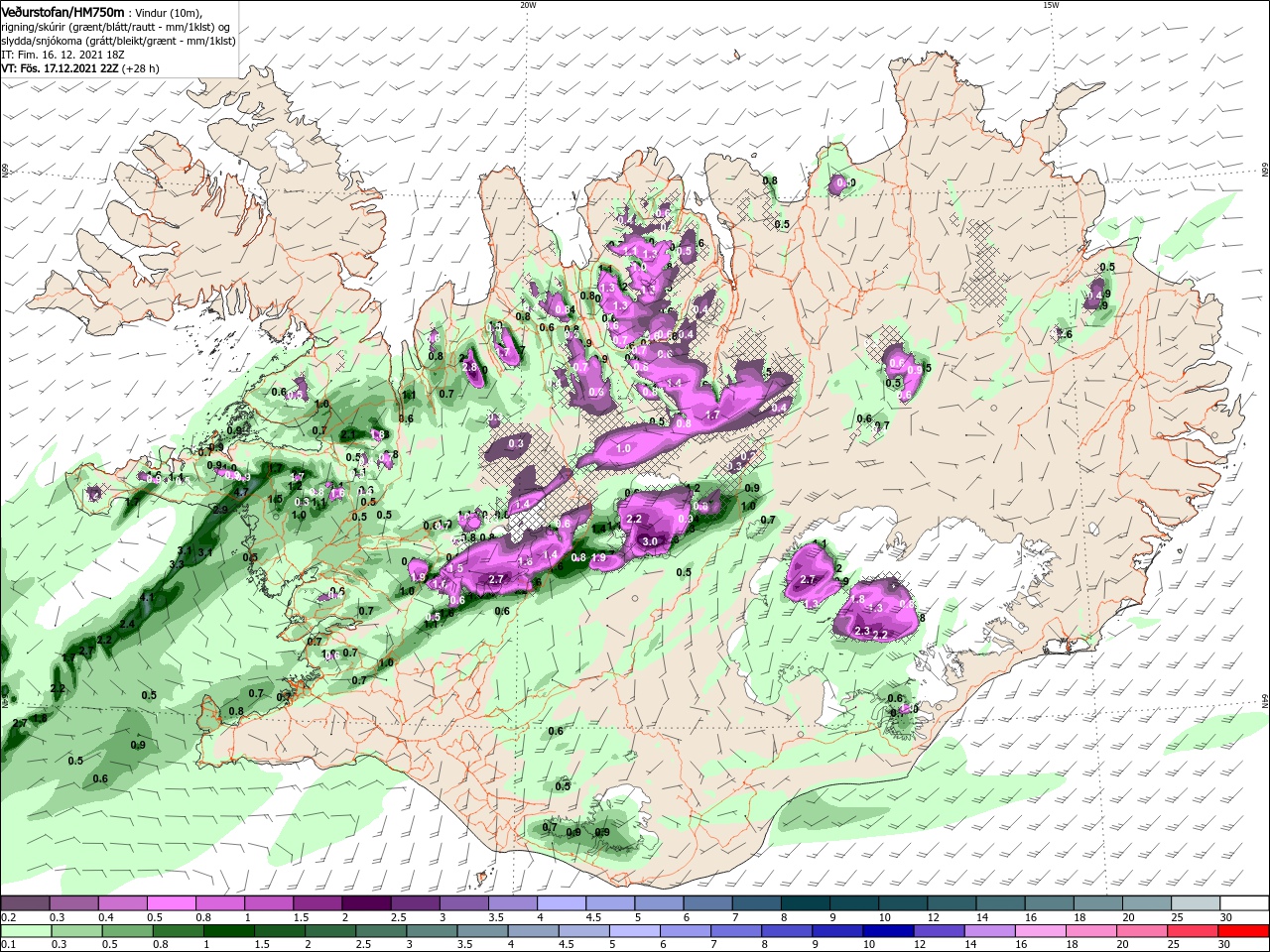This screenshot has height=952, width=1270.
Task: Click the lower legend swatch labeled 3
Action: click(x=431, y=931)
